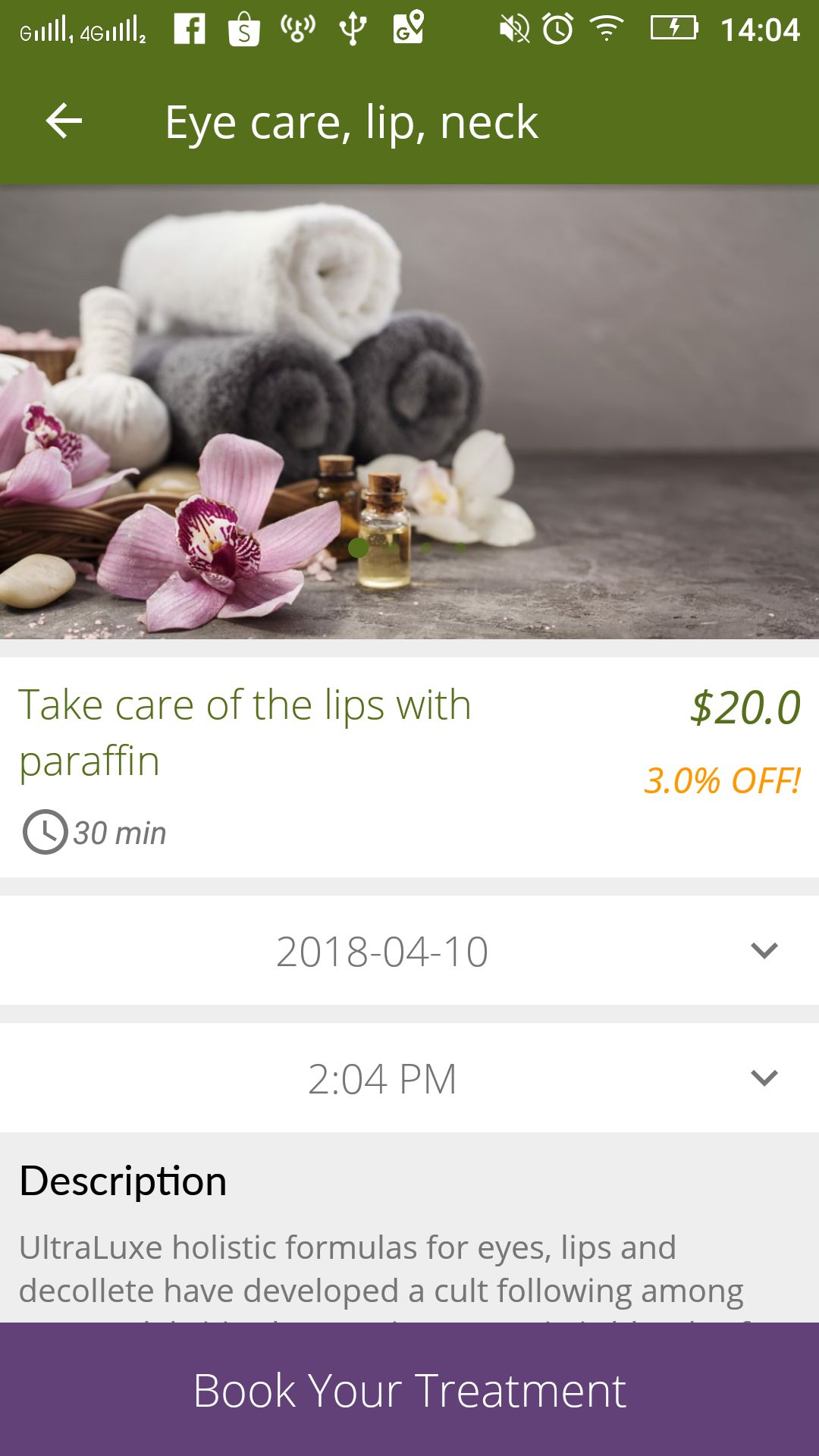Viewport: 819px width, 1456px height.
Task: Tap the clock icon beside 30 min
Action: [x=45, y=832]
